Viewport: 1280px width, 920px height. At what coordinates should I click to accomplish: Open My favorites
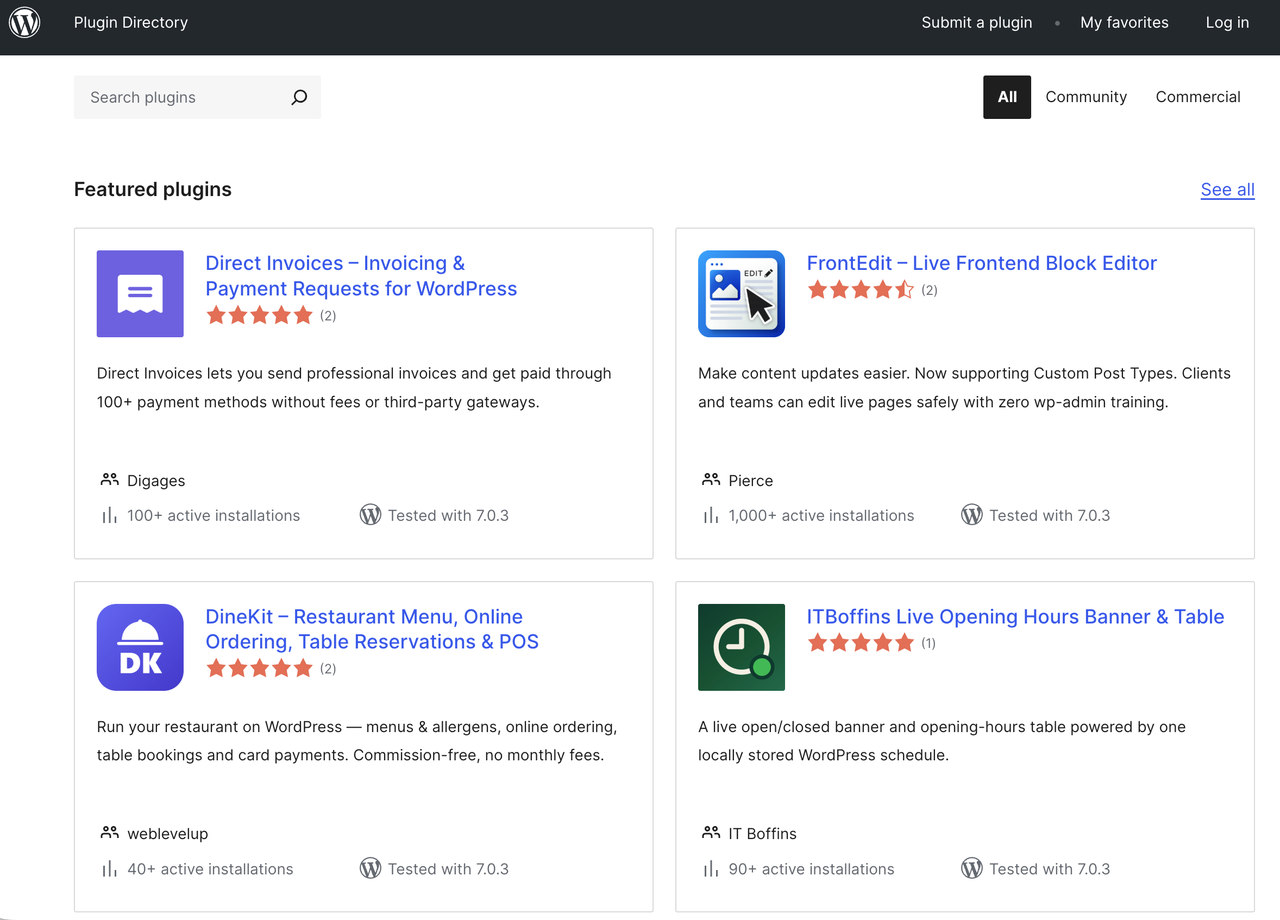[1124, 22]
